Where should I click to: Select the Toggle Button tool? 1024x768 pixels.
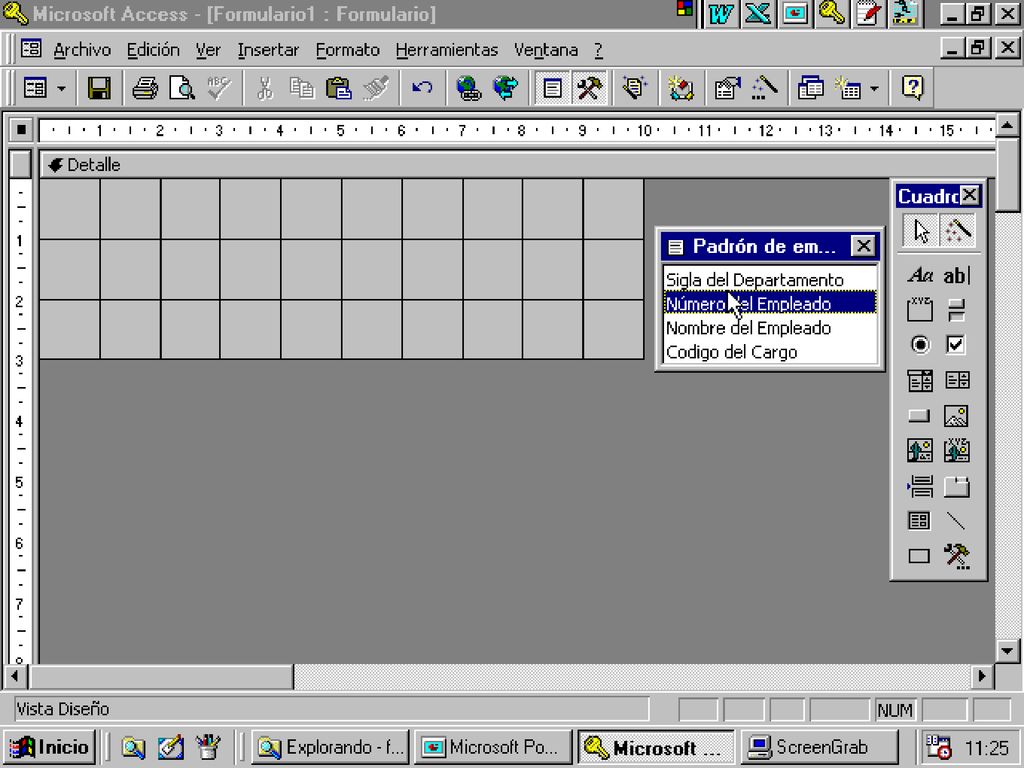click(957, 310)
